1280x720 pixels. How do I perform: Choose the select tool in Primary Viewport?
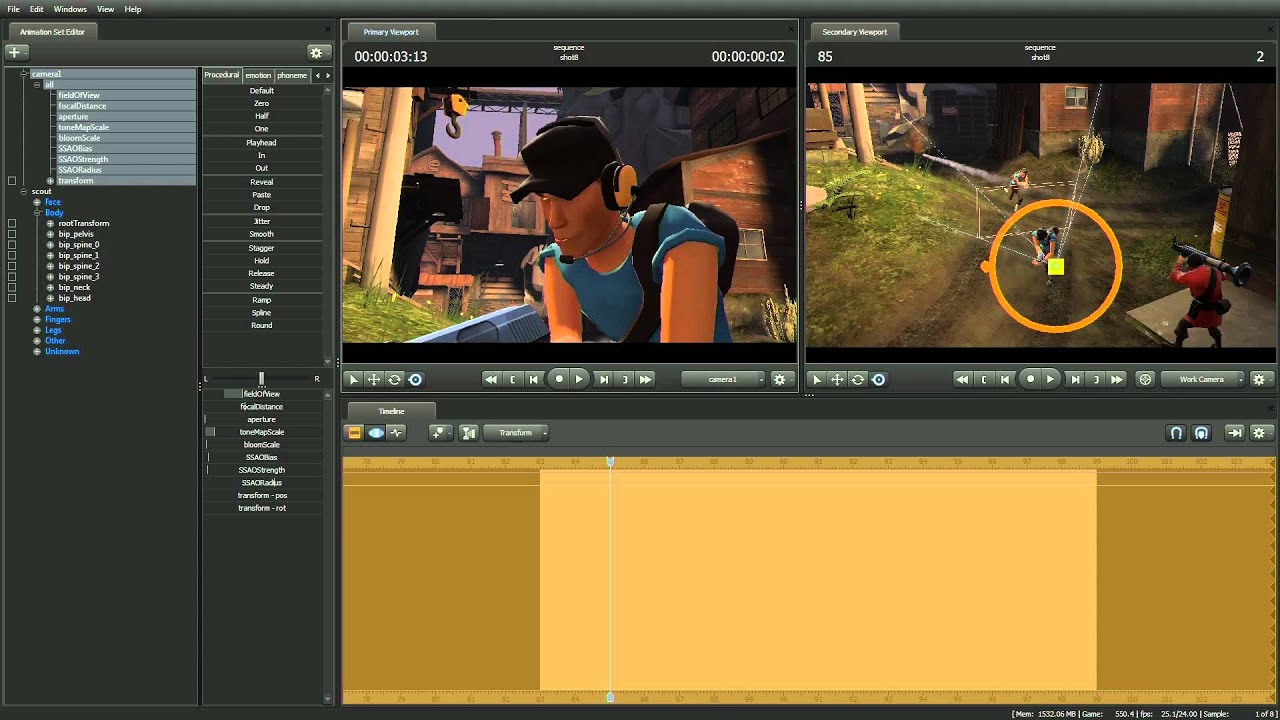click(352, 380)
